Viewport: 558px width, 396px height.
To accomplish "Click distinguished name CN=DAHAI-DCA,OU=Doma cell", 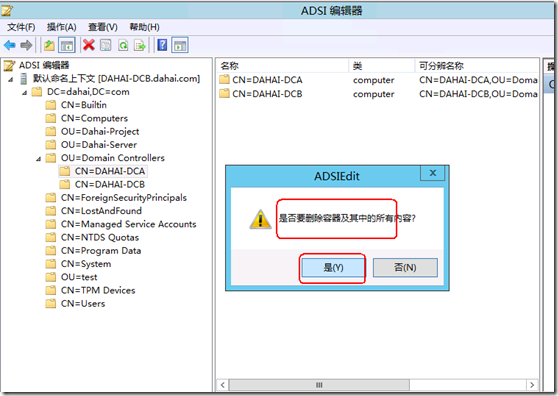I will click(x=478, y=80).
